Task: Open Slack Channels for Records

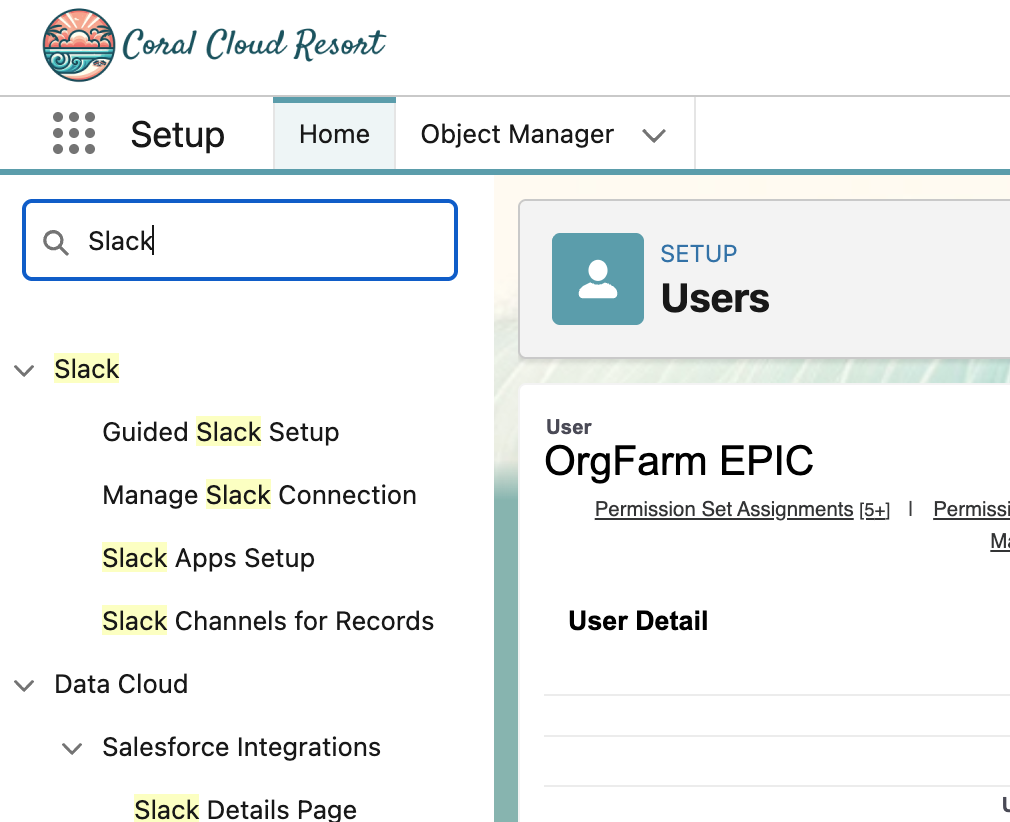Action: (268, 621)
